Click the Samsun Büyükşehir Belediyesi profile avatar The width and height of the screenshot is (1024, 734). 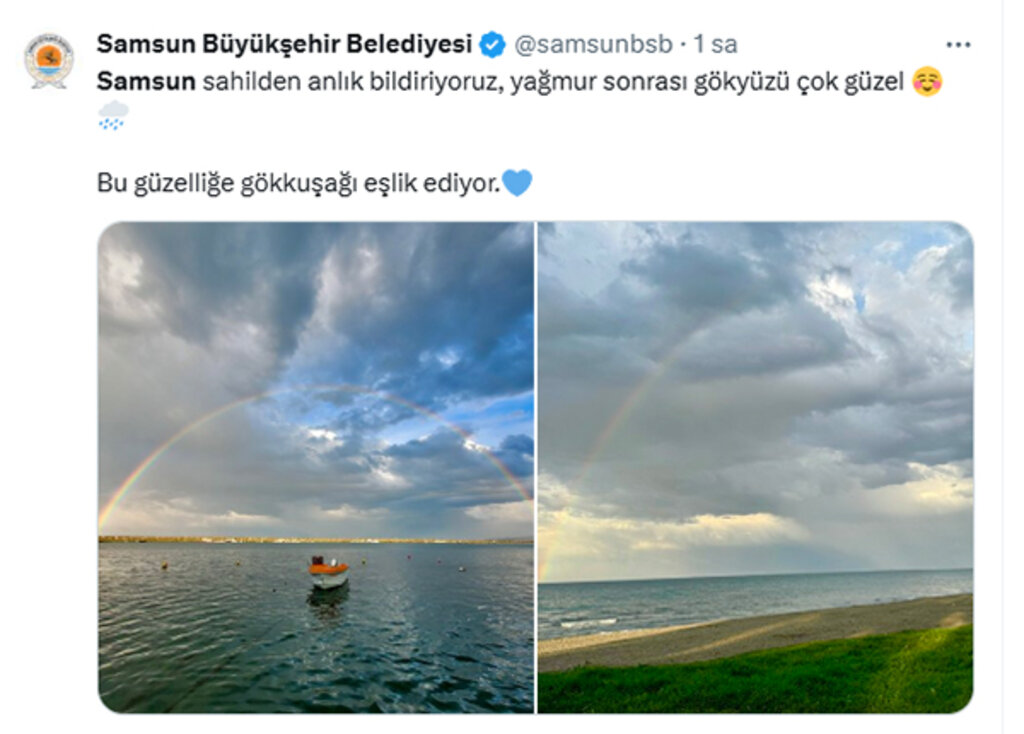(x=49, y=60)
